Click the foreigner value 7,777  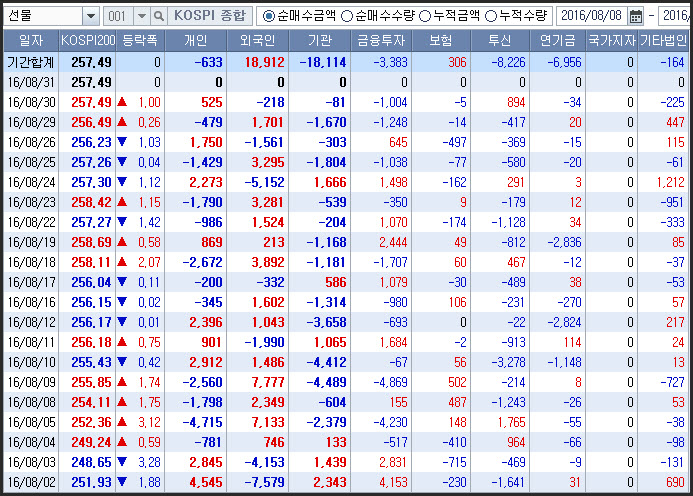(268, 382)
